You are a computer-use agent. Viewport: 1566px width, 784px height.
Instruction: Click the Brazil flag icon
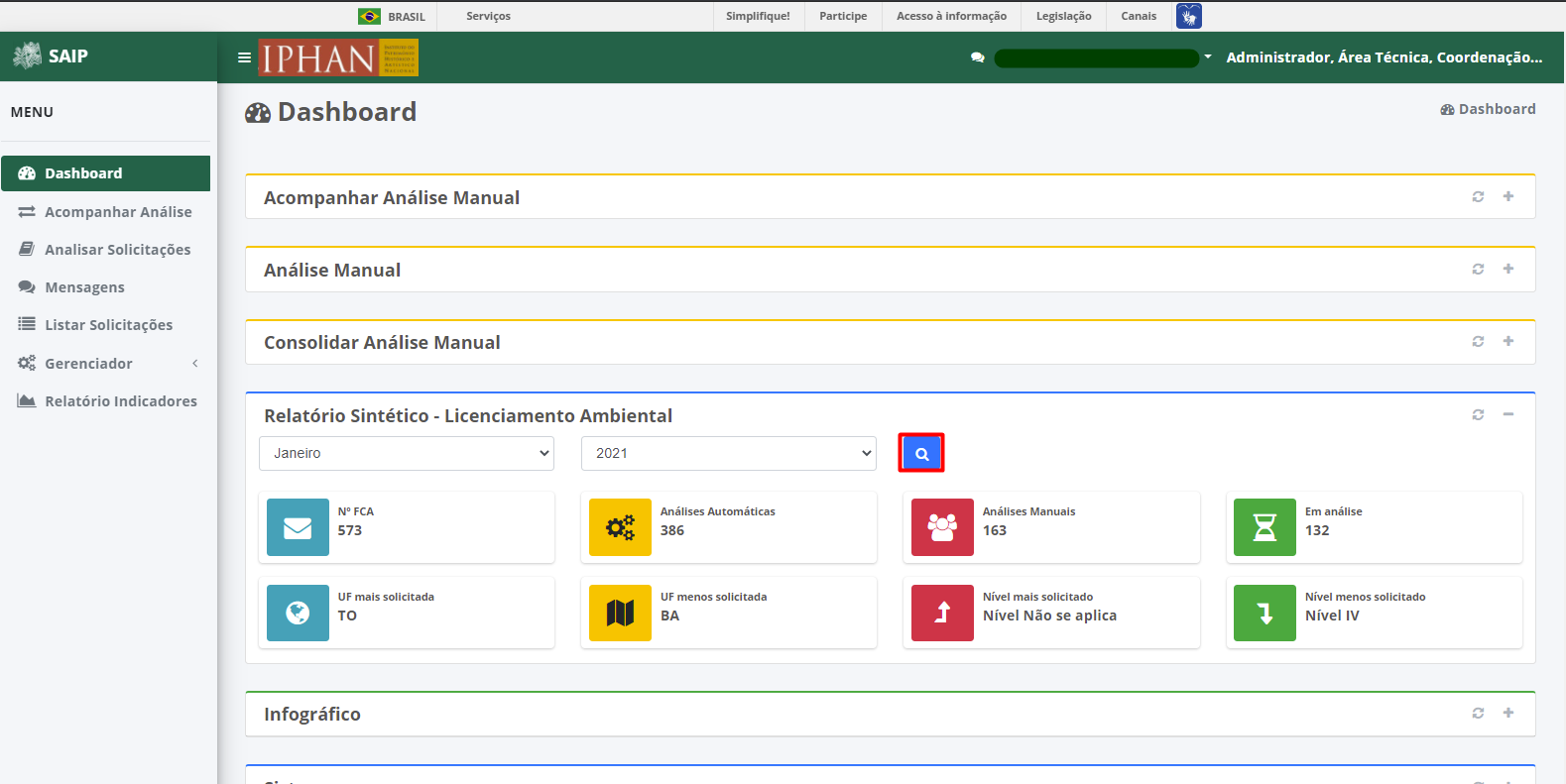tap(369, 16)
